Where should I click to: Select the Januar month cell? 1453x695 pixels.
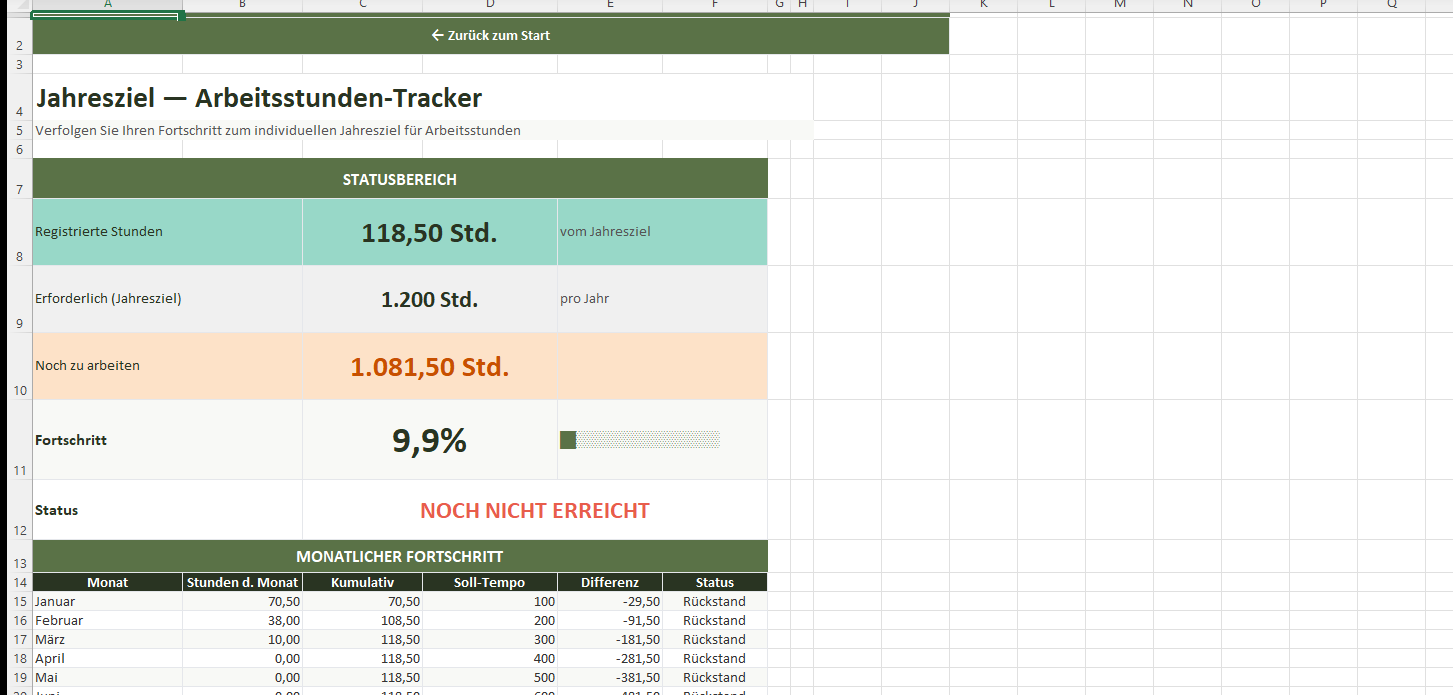[x=107, y=602]
